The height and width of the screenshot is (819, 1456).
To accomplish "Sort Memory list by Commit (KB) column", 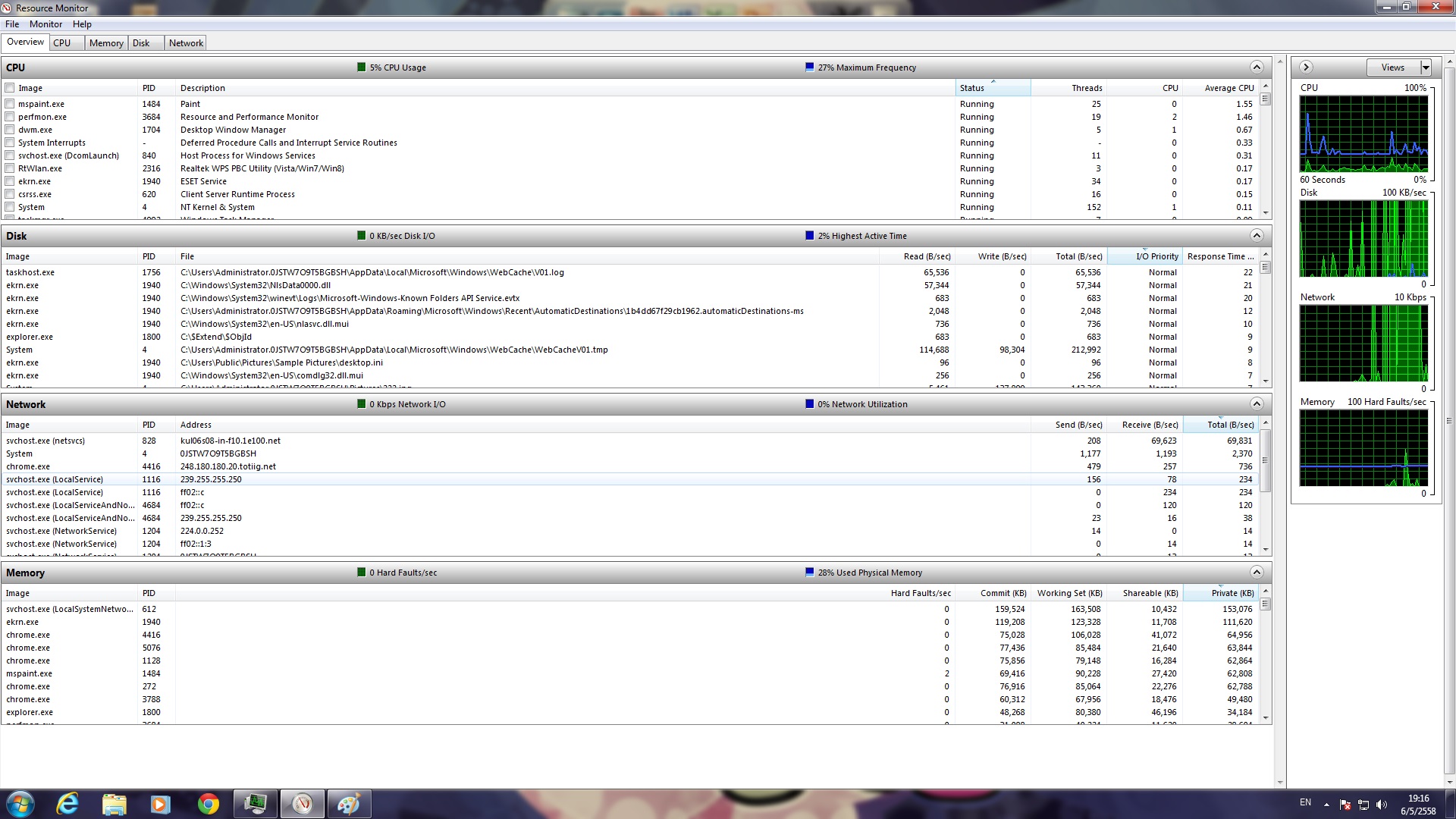I will [993, 593].
